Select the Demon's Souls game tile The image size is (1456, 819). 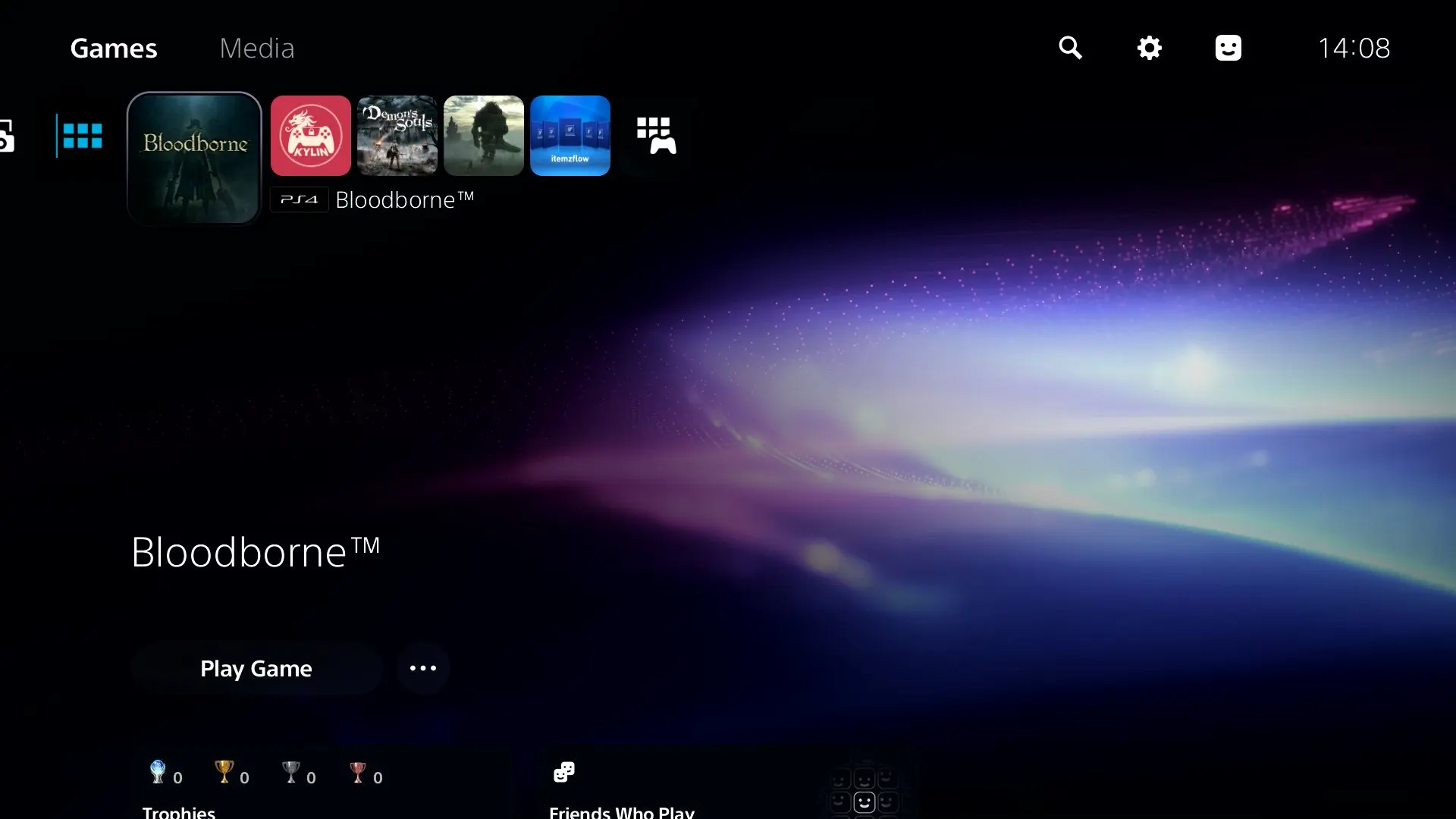397,136
